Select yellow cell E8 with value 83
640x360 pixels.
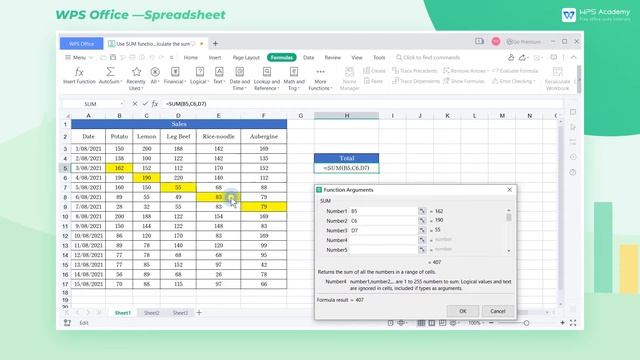tap(218, 197)
